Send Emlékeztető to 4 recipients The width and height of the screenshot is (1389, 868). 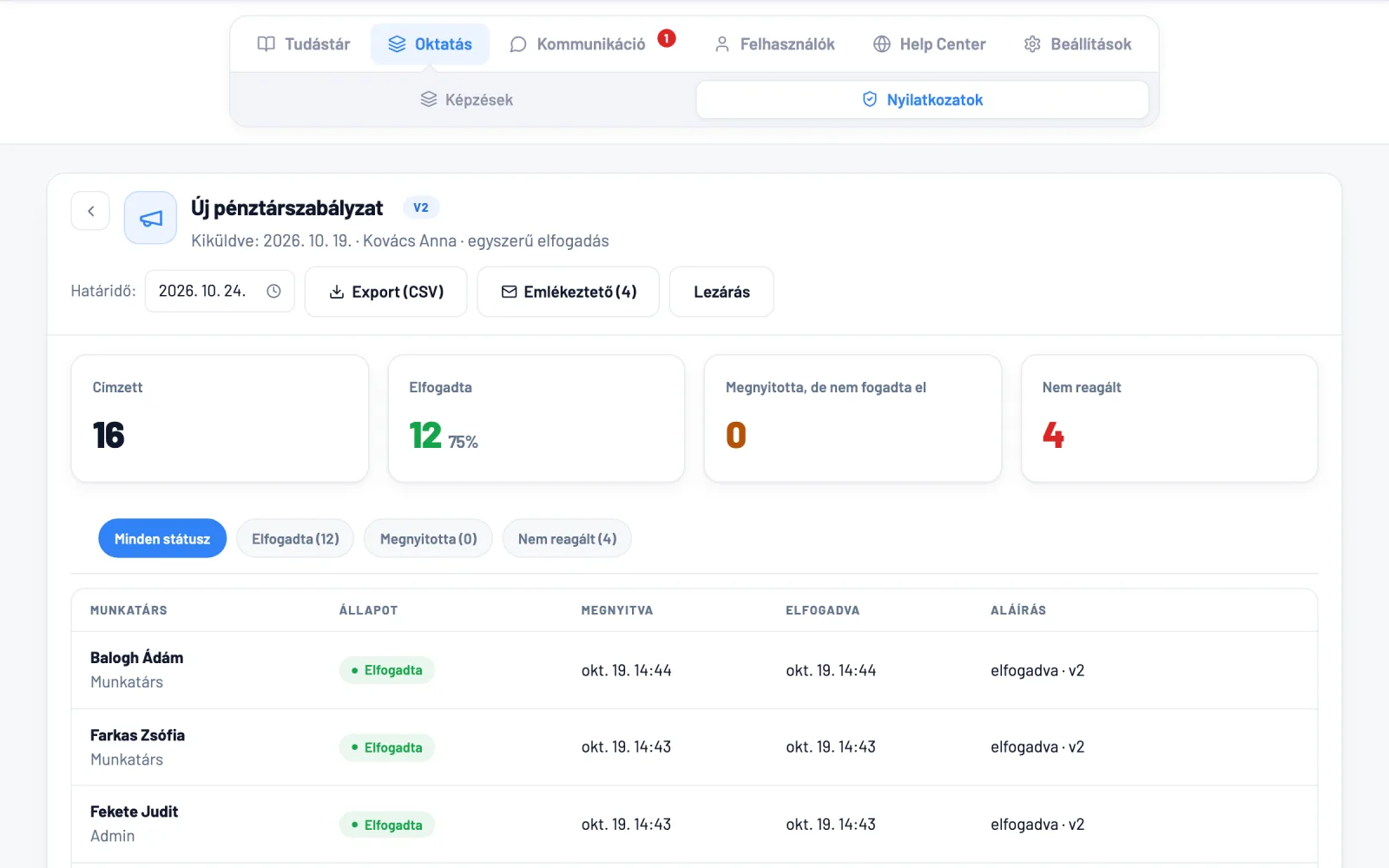568,292
